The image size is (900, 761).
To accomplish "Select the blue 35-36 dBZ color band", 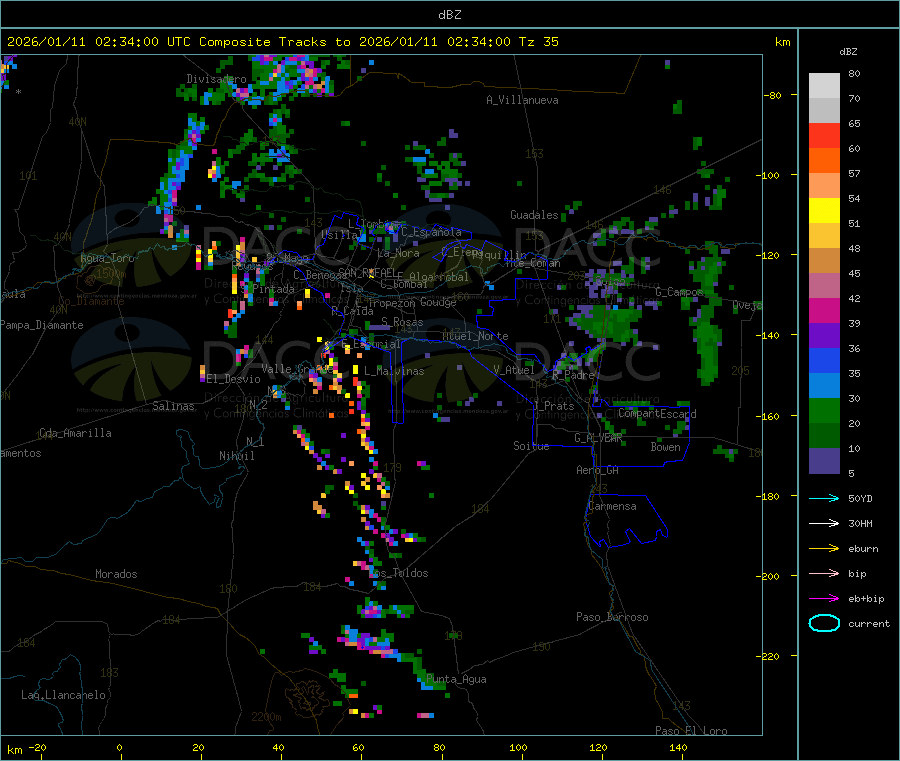I will click(824, 360).
